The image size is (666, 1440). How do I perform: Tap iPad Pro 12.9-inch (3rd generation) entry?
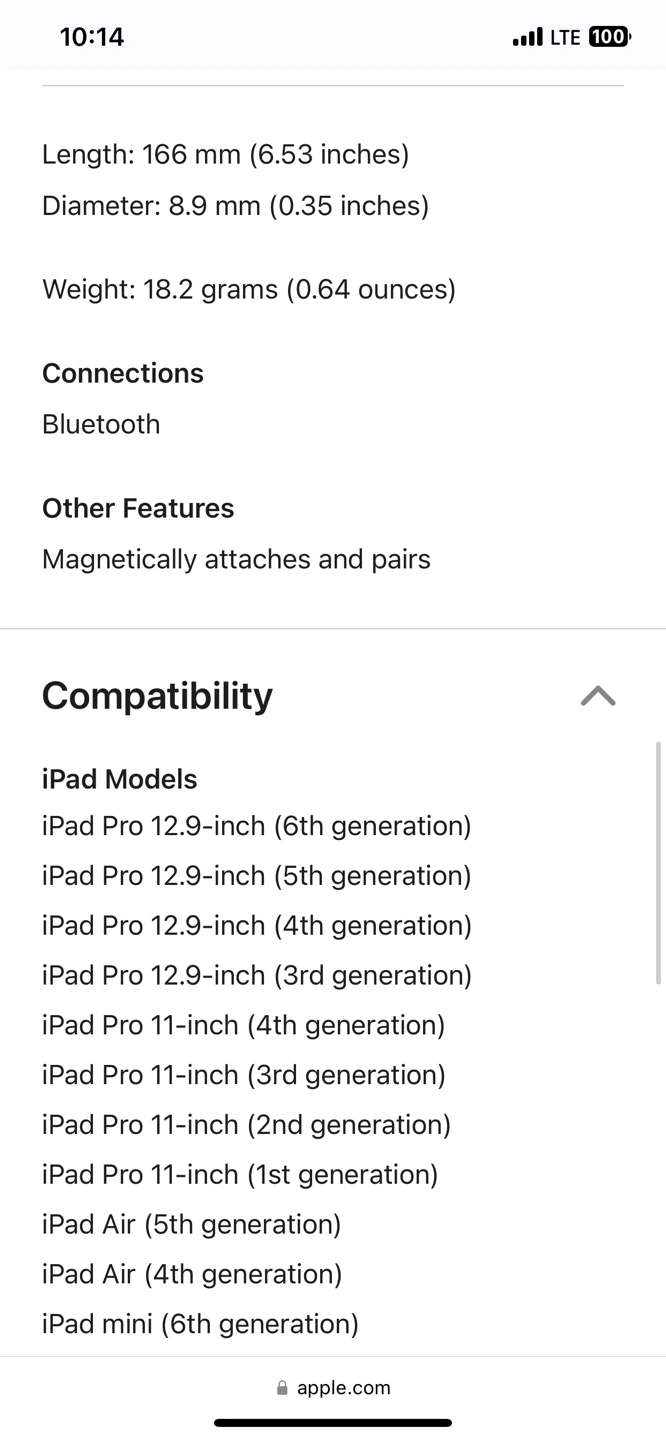(x=256, y=975)
